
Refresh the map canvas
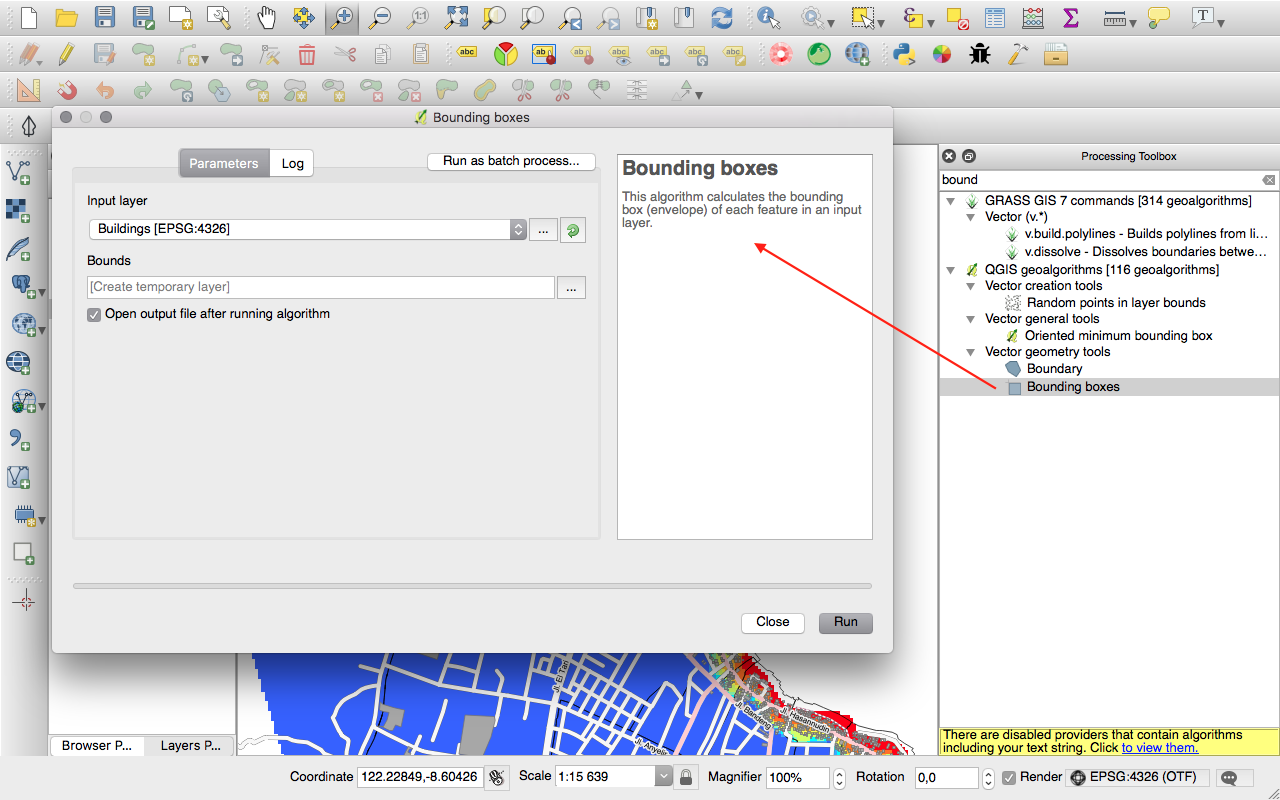point(721,17)
